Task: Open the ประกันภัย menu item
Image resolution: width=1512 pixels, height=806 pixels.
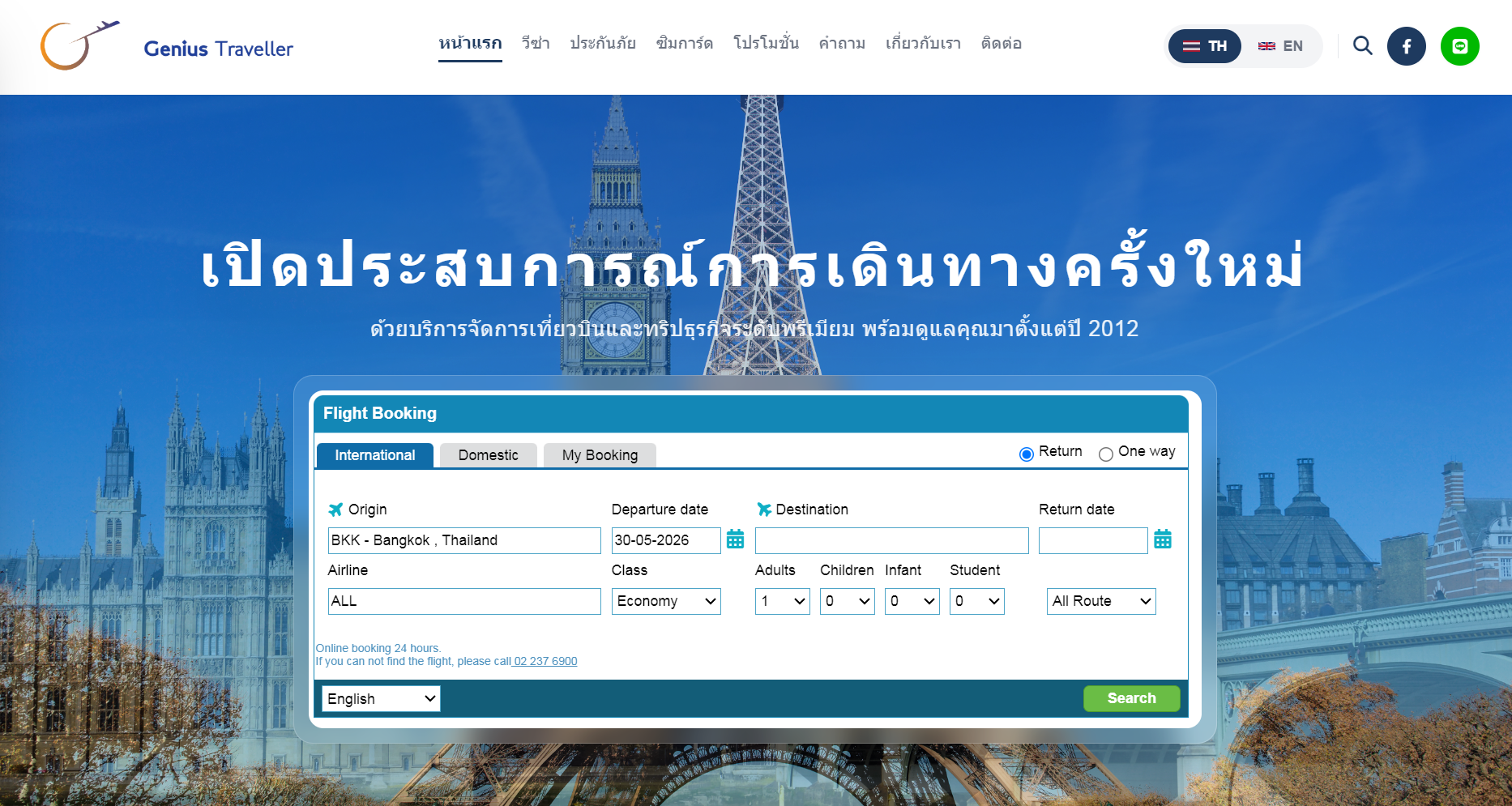Action: tap(603, 44)
